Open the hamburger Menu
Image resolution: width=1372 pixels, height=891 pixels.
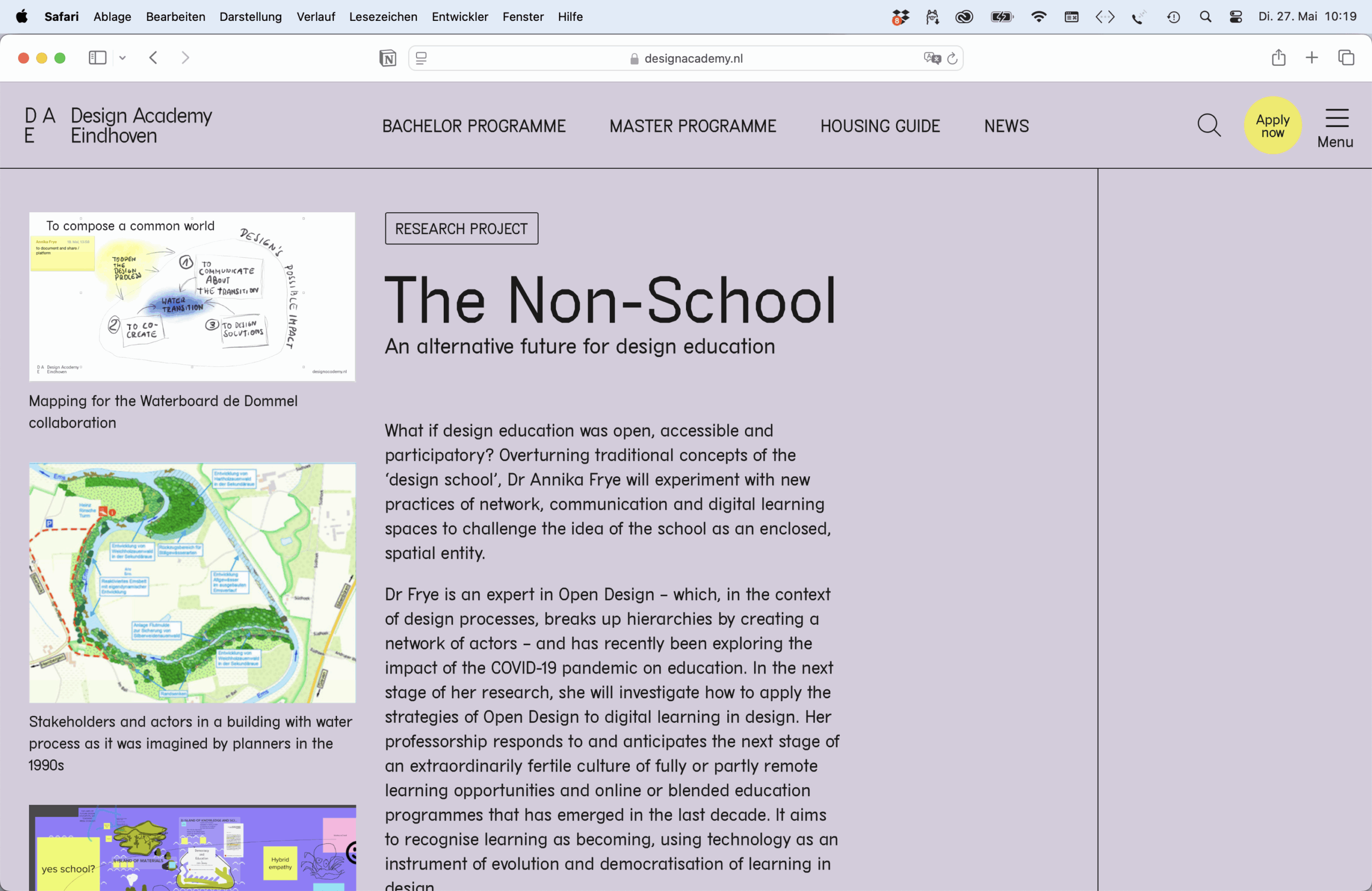click(x=1336, y=128)
